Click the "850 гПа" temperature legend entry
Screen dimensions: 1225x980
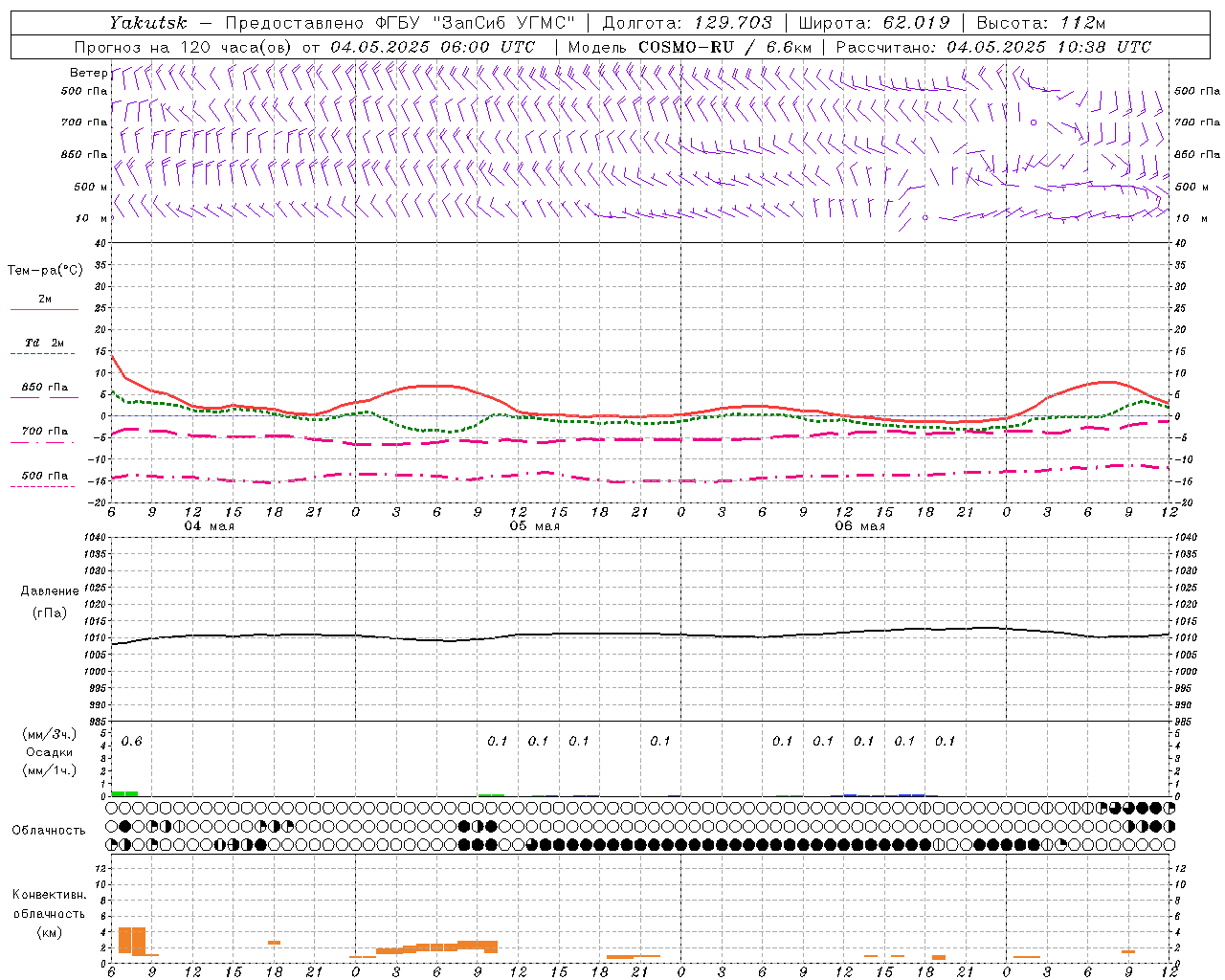click(44, 388)
